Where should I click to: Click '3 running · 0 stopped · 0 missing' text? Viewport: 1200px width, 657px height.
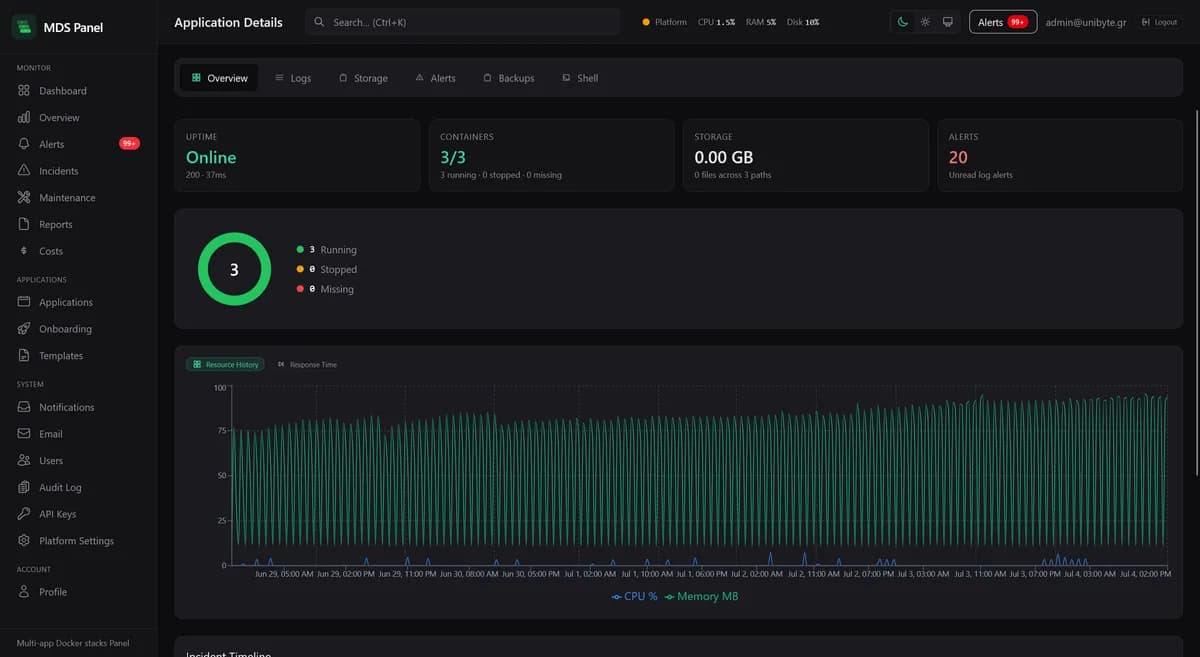click(501, 175)
